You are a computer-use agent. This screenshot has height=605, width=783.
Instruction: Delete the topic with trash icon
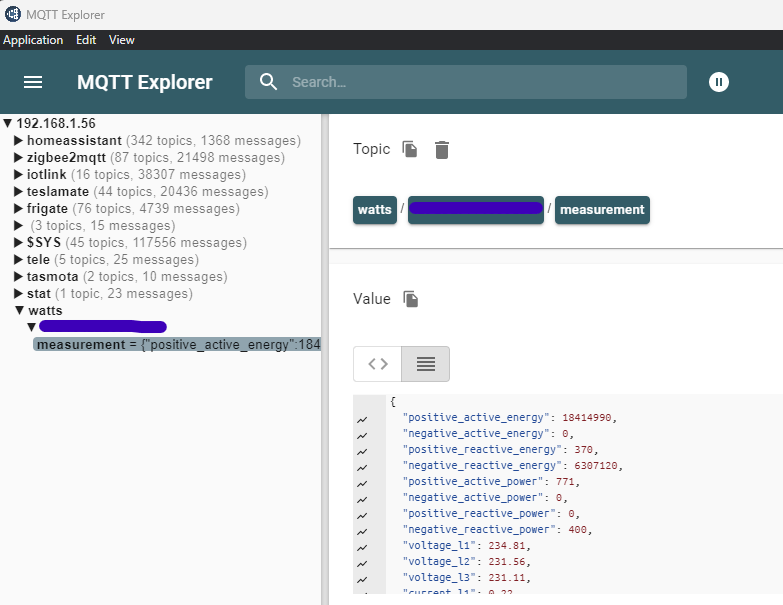(x=442, y=149)
